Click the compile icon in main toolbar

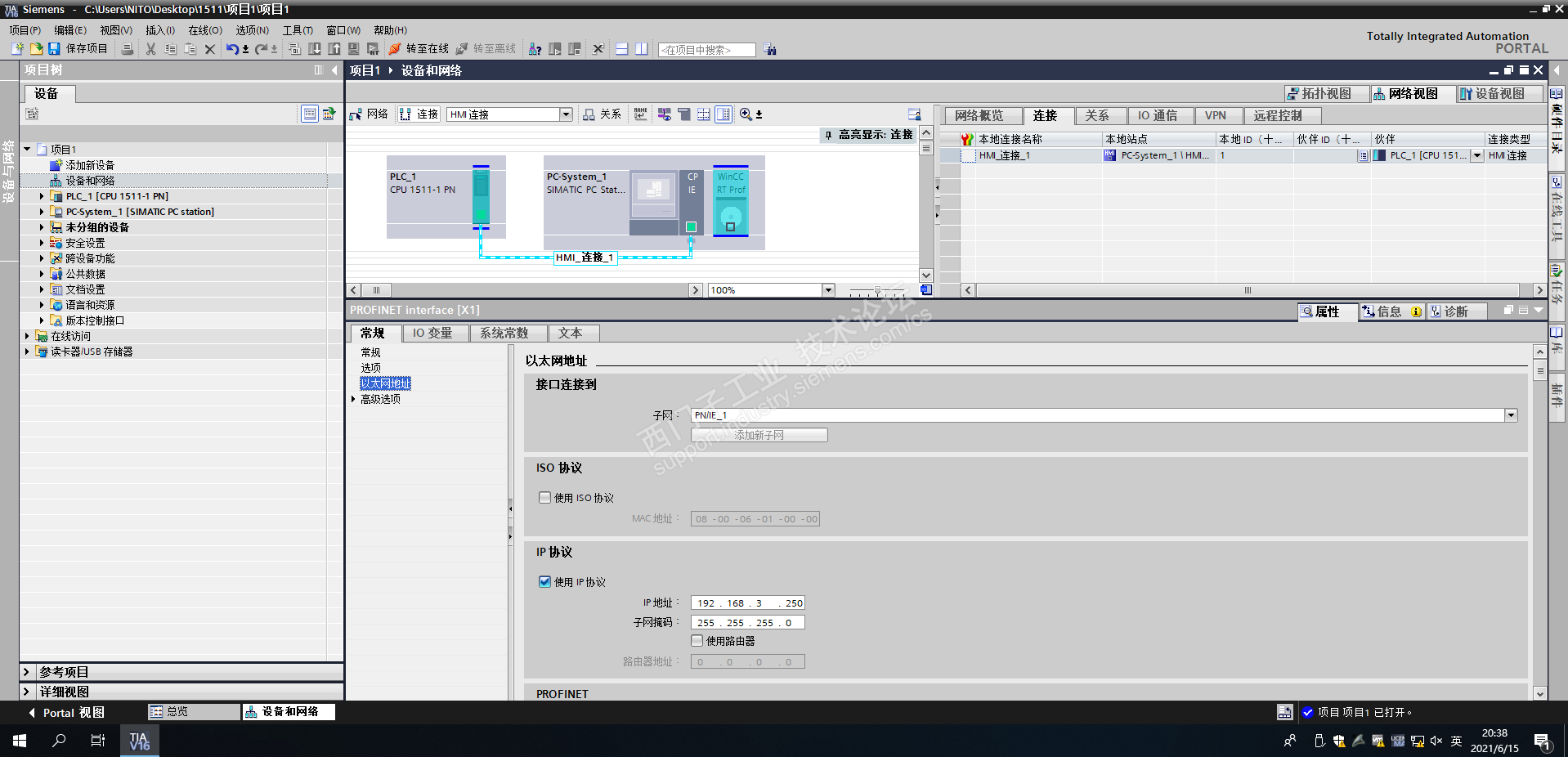(295, 49)
